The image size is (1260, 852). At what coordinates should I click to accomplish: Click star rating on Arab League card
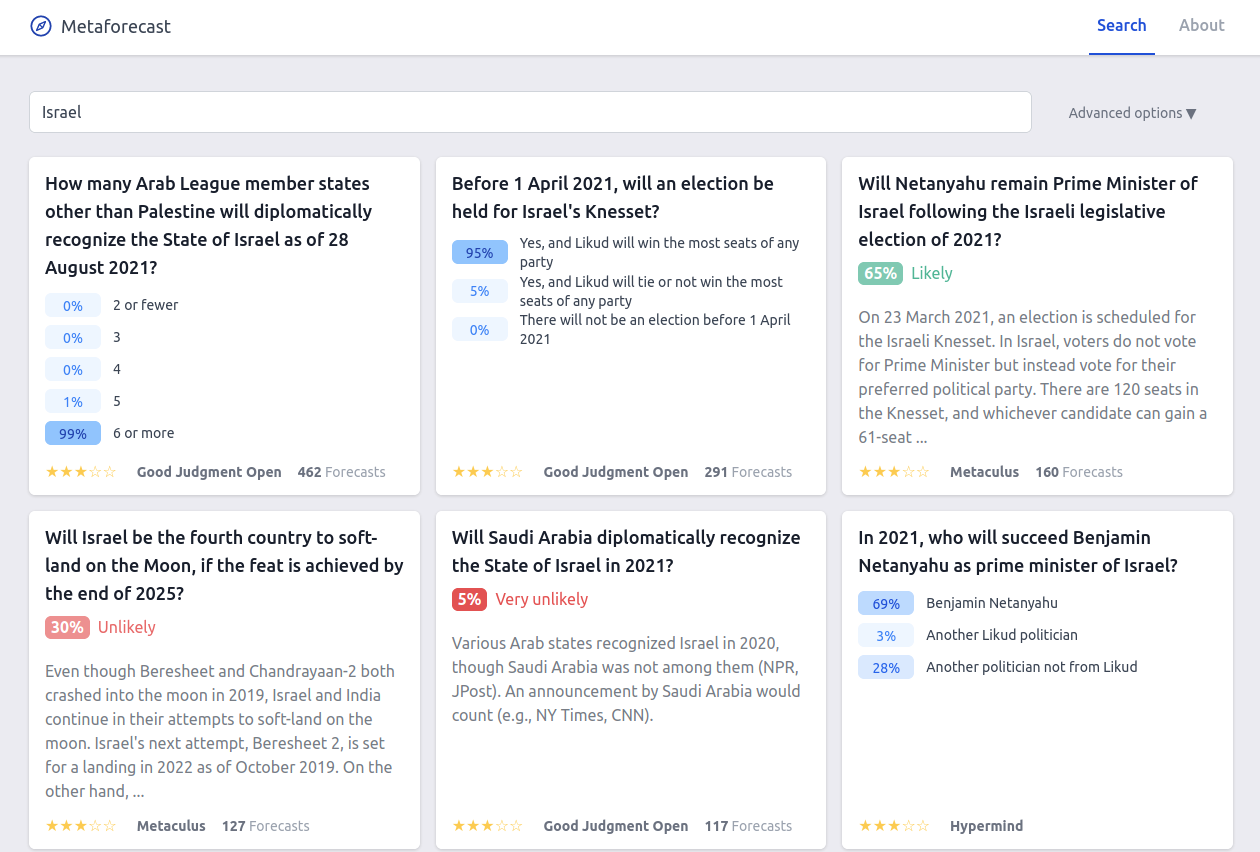point(81,472)
